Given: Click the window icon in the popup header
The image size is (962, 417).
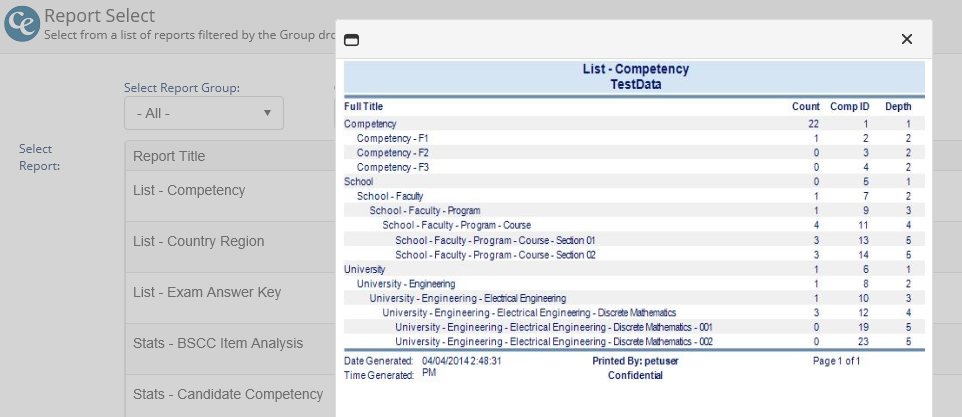Looking at the screenshot, I should point(351,40).
